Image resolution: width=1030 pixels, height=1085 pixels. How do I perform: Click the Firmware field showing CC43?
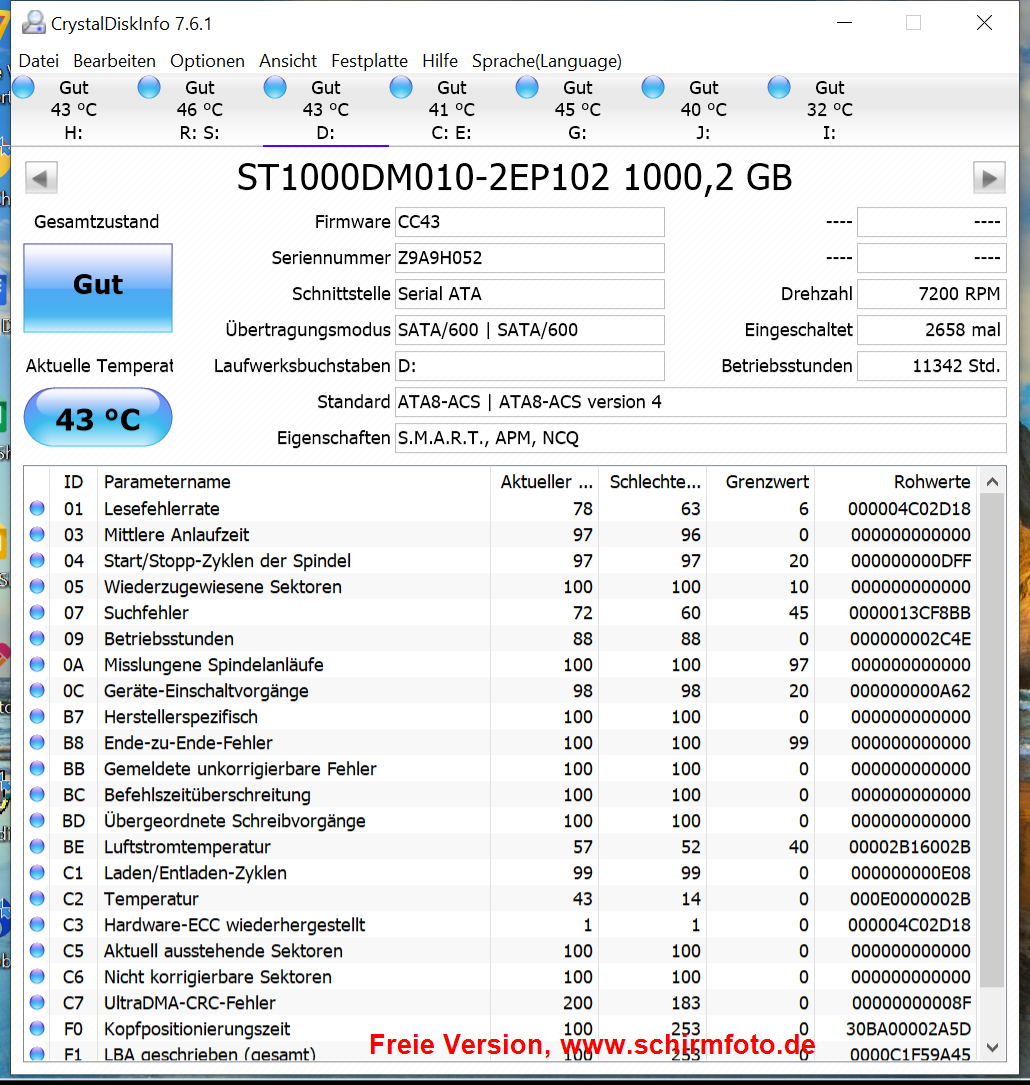coord(530,222)
